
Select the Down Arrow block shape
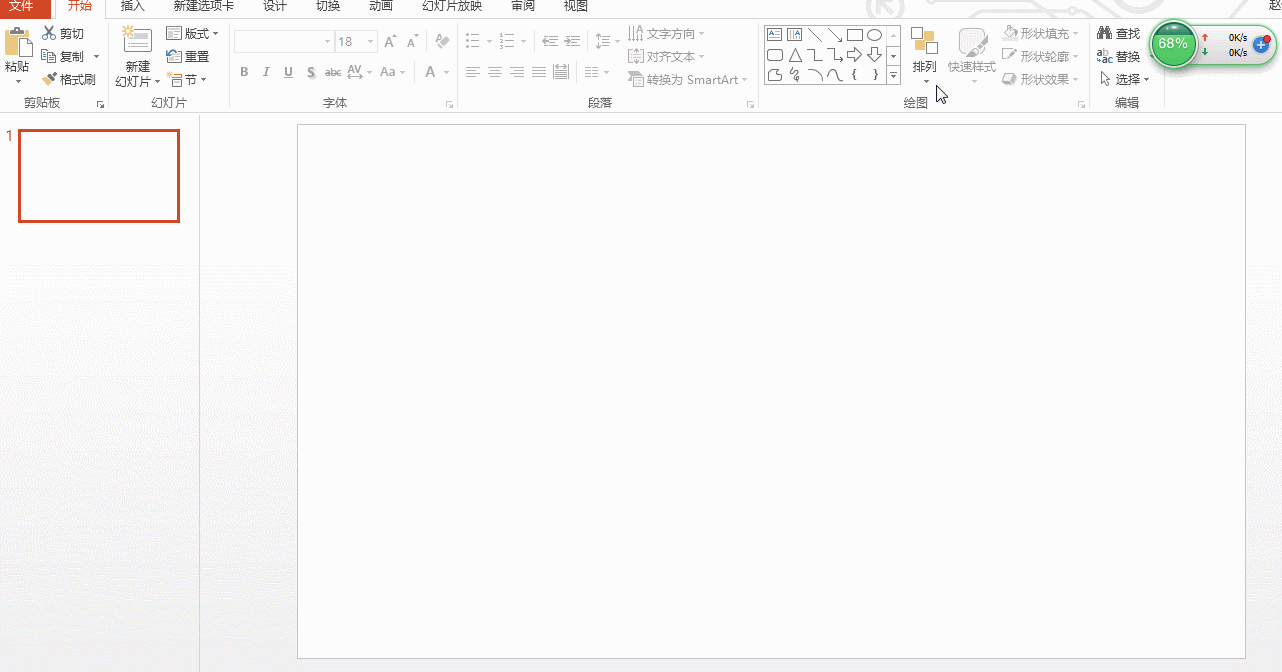tap(875, 54)
